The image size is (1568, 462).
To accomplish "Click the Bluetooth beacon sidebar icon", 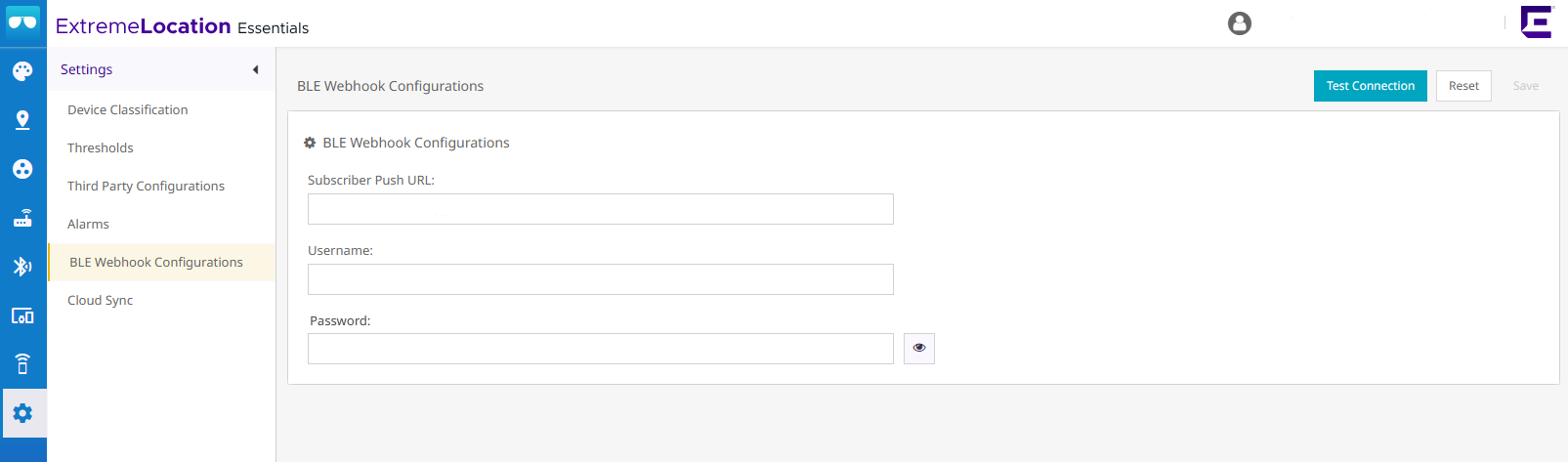I will (22, 267).
